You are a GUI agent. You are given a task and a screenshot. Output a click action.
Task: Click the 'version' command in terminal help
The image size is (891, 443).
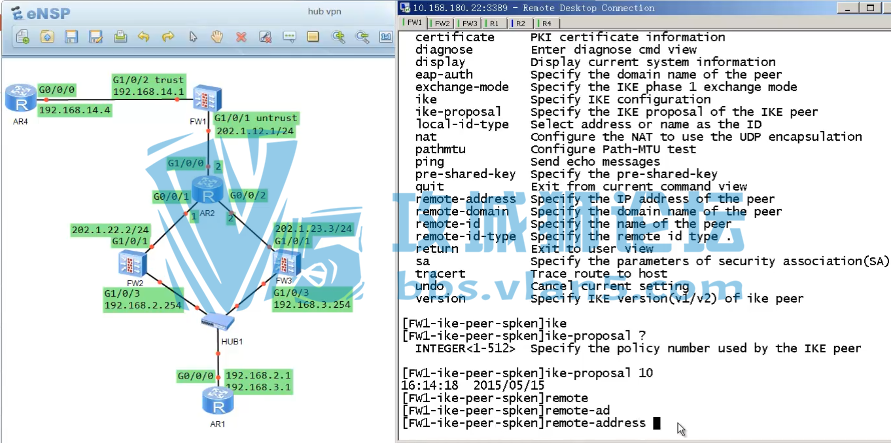coord(439,299)
